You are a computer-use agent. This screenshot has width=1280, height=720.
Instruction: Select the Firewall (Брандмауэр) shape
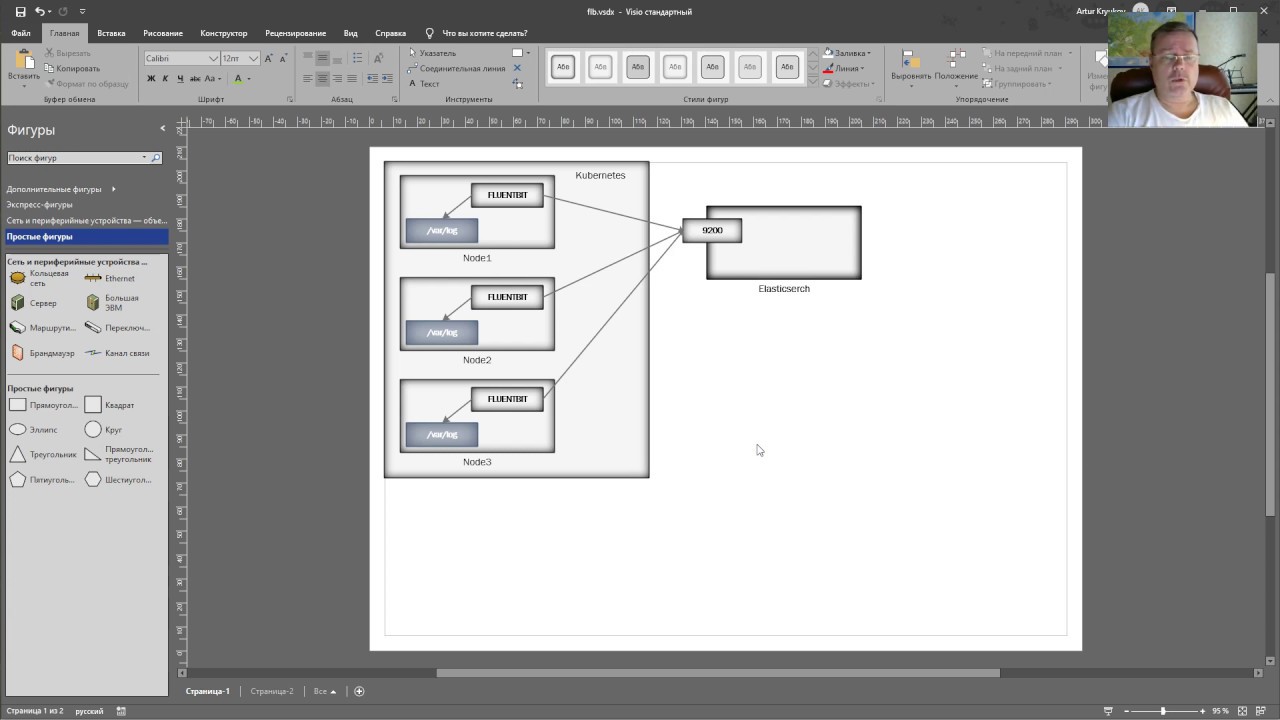42,353
